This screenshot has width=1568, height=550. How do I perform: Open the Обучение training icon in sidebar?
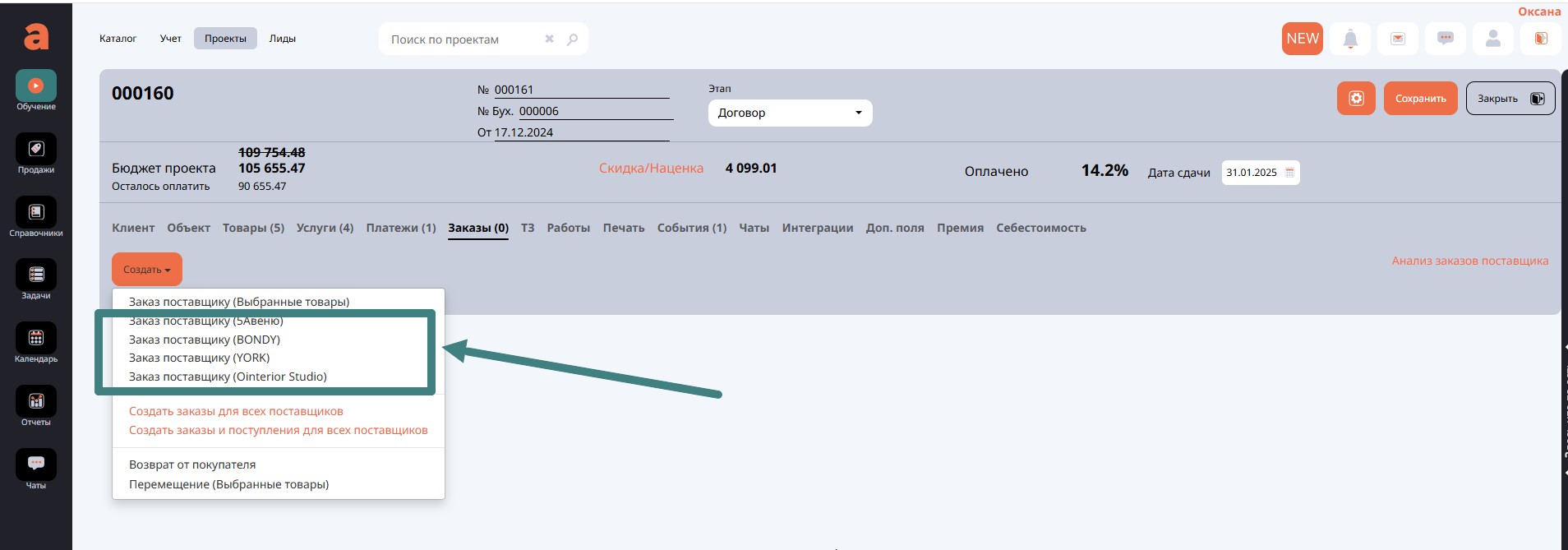click(x=36, y=86)
